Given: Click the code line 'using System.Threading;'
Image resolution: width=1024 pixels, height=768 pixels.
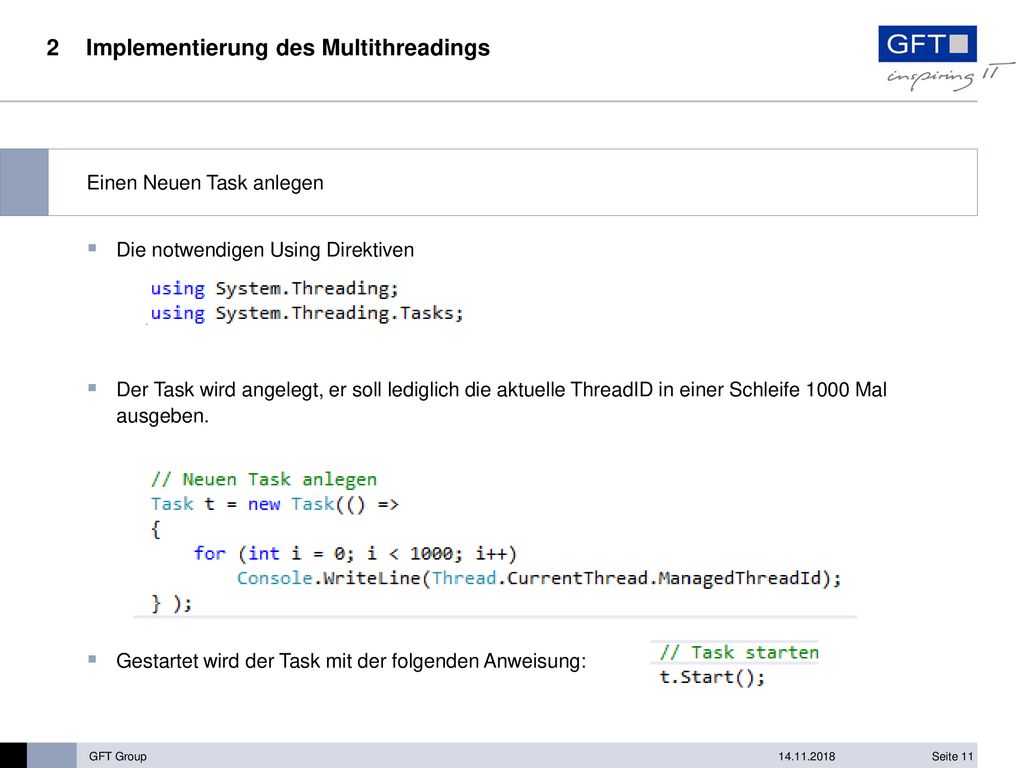Looking at the screenshot, I should coord(274,288).
